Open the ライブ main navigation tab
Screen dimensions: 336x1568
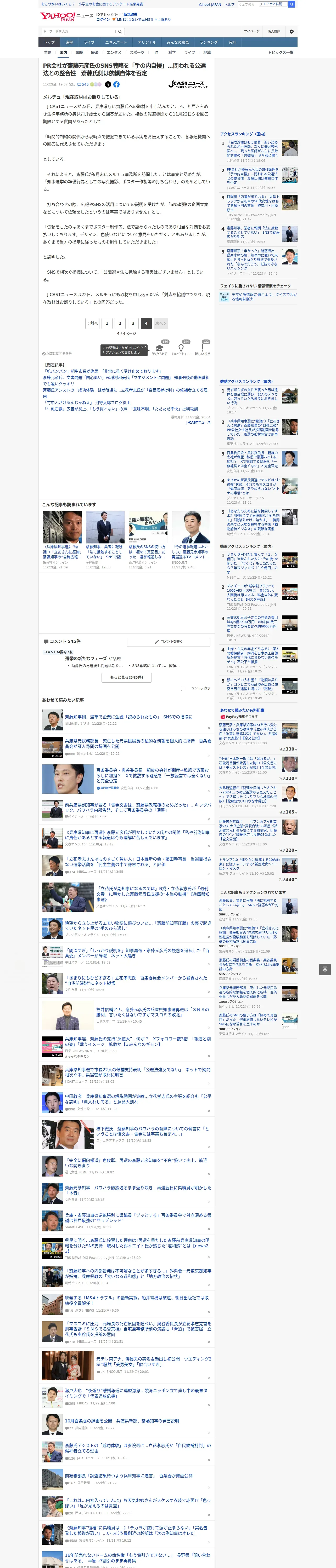(x=89, y=42)
